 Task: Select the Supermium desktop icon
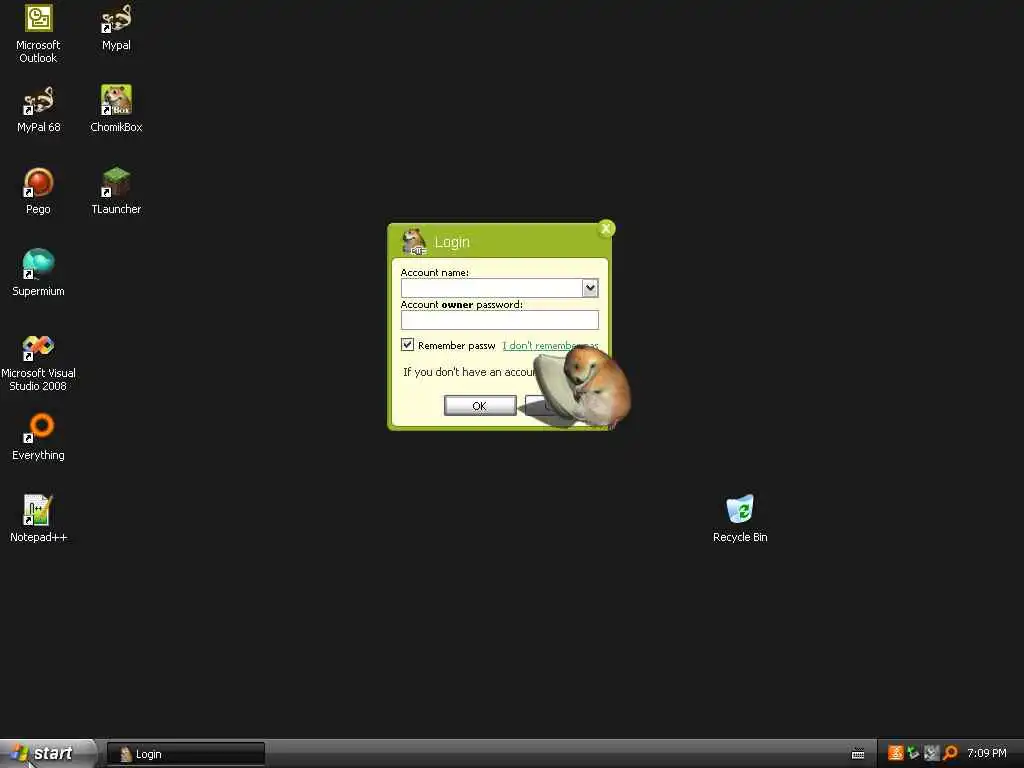pos(38,273)
